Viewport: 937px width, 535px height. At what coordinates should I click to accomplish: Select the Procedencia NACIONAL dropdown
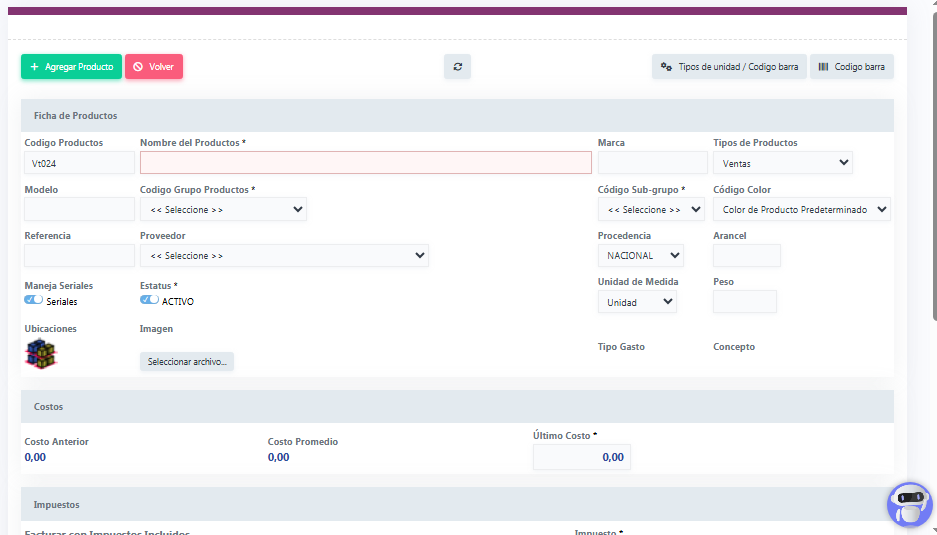point(640,255)
